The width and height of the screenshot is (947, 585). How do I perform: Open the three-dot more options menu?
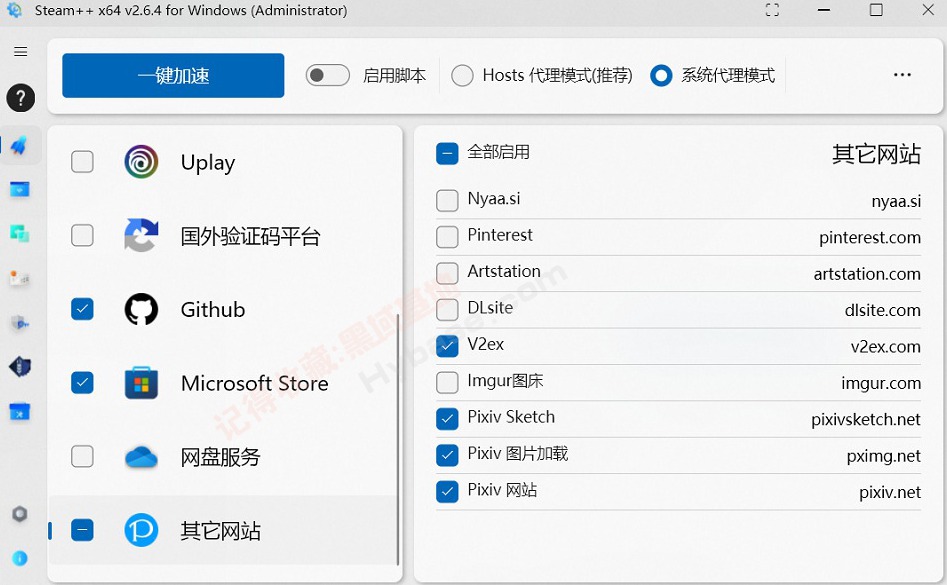902,75
